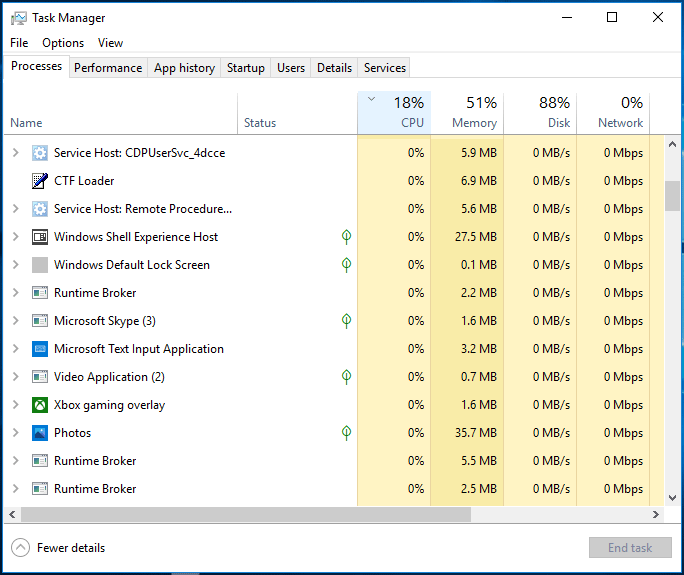Image resolution: width=684 pixels, height=575 pixels.
Task: Switch to the Performance tab
Action: 108,68
